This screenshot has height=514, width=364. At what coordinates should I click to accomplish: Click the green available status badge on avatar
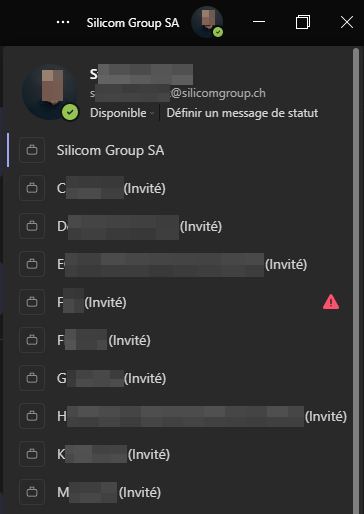70,112
